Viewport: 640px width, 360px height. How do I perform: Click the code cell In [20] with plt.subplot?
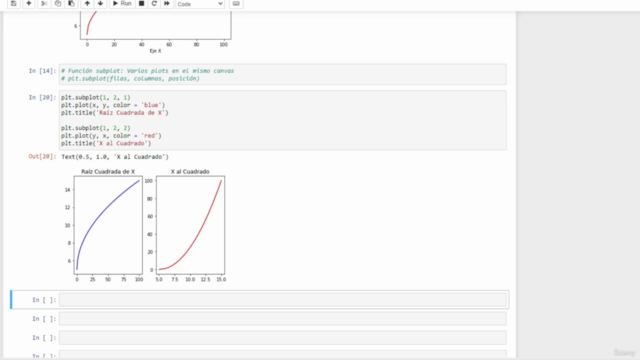282,120
